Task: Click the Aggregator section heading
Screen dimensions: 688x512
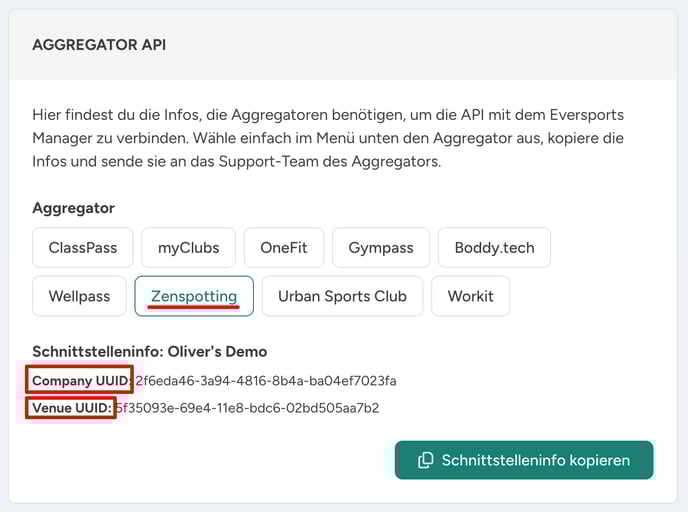Action: pos(73,208)
